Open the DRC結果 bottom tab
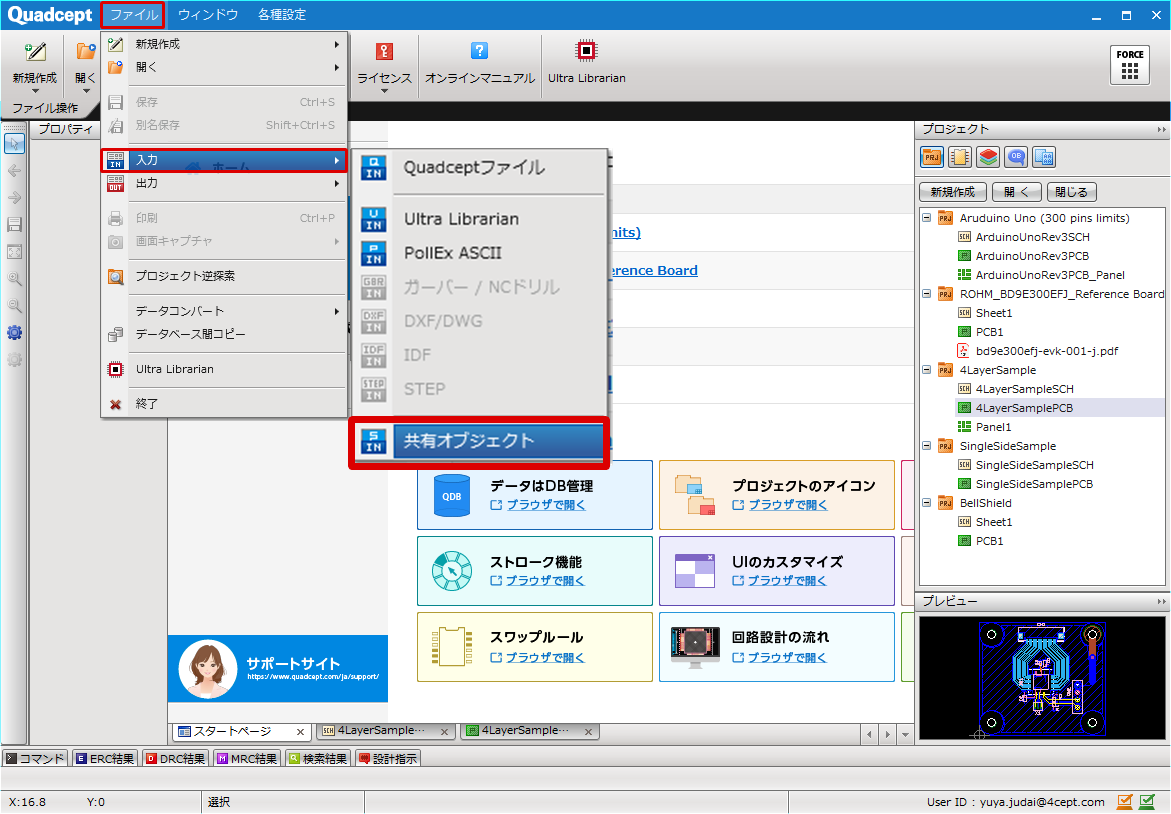1171x814 pixels. [175, 759]
